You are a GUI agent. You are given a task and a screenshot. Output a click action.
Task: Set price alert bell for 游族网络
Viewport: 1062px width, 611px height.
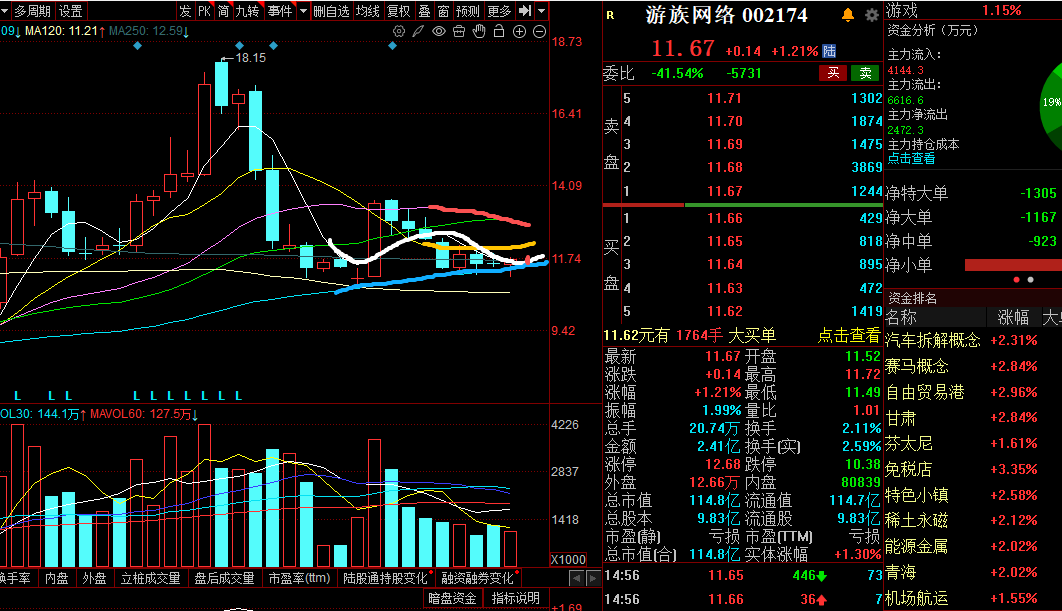(847, 15)
